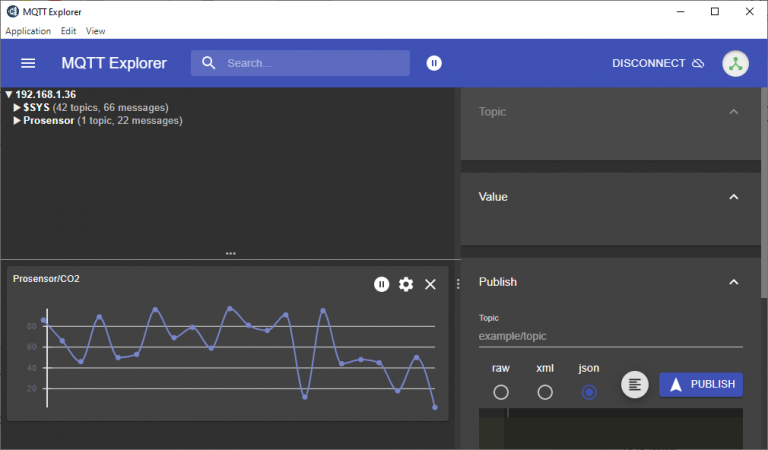Collapse the Publish panel
Viewport: 768px width, 450px height.
(734, 282)
